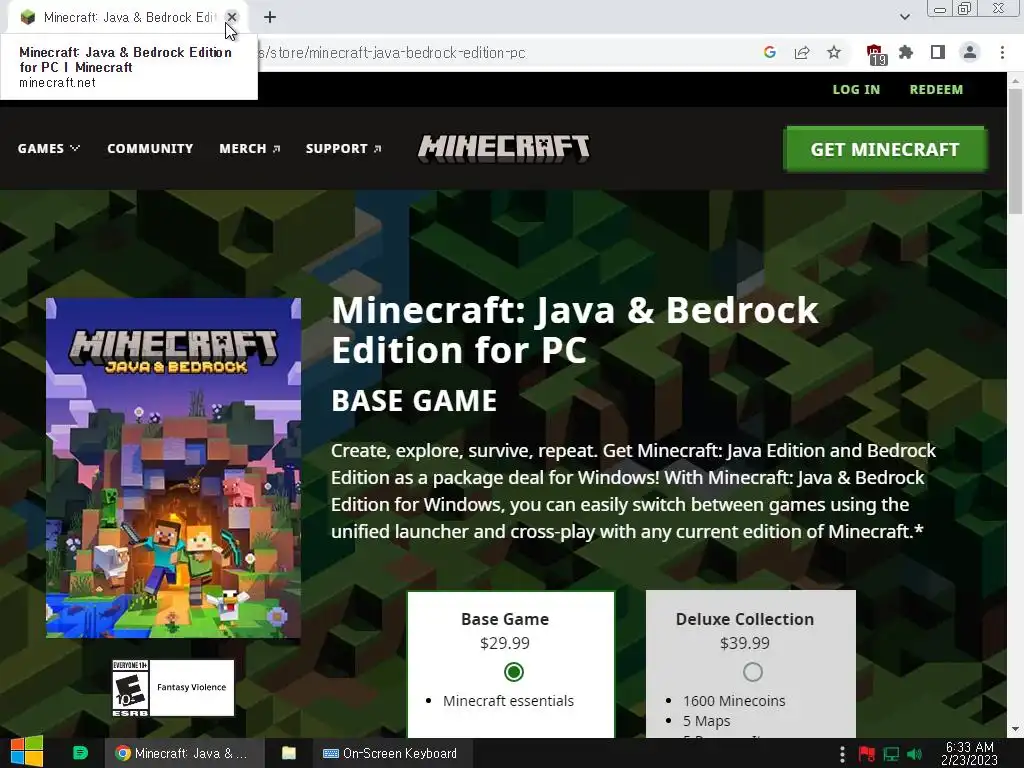Image resolution: width=1024 pixels, height=768 pixels.
Task: Open the MERCH external link
Action: tap(249, 148)
